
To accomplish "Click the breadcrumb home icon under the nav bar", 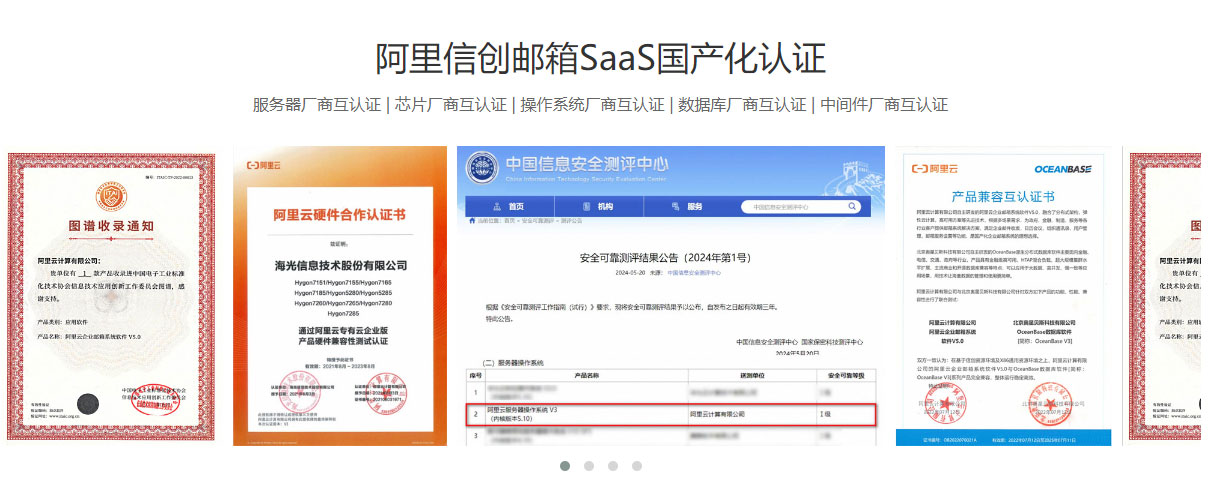I will [x=473, y=220].
